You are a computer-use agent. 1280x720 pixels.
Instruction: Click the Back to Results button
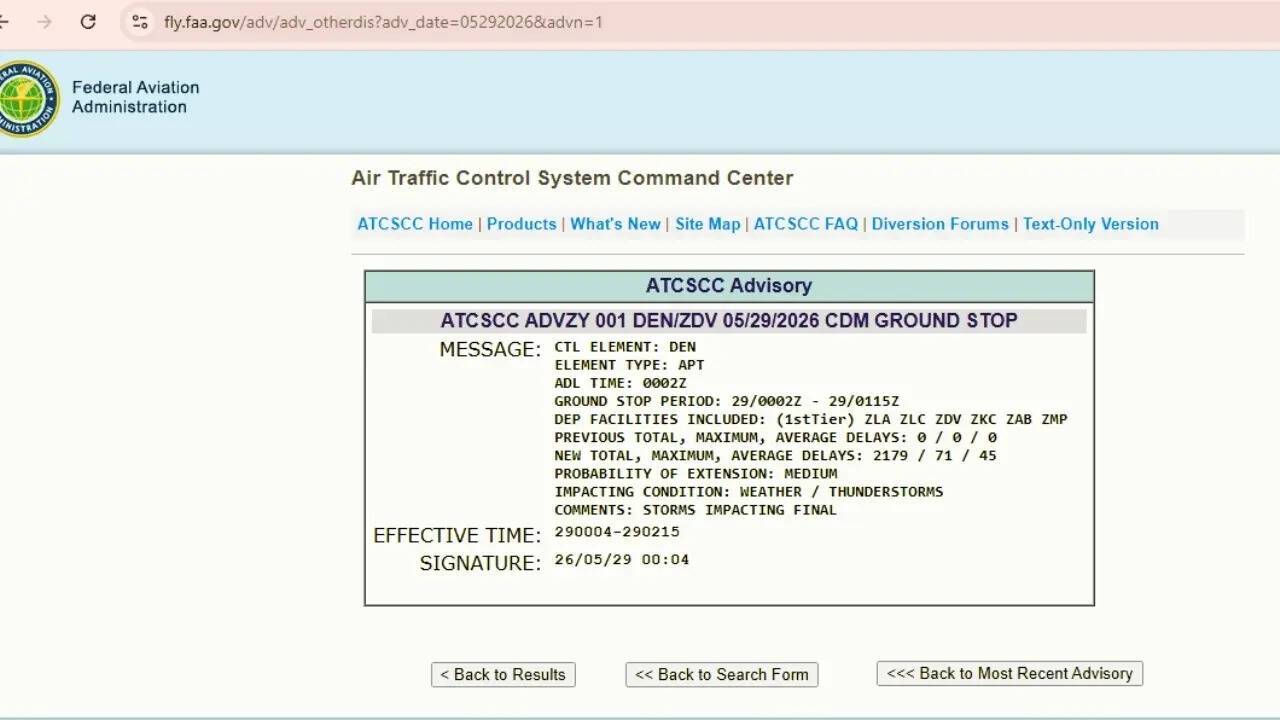coord(503,675)
